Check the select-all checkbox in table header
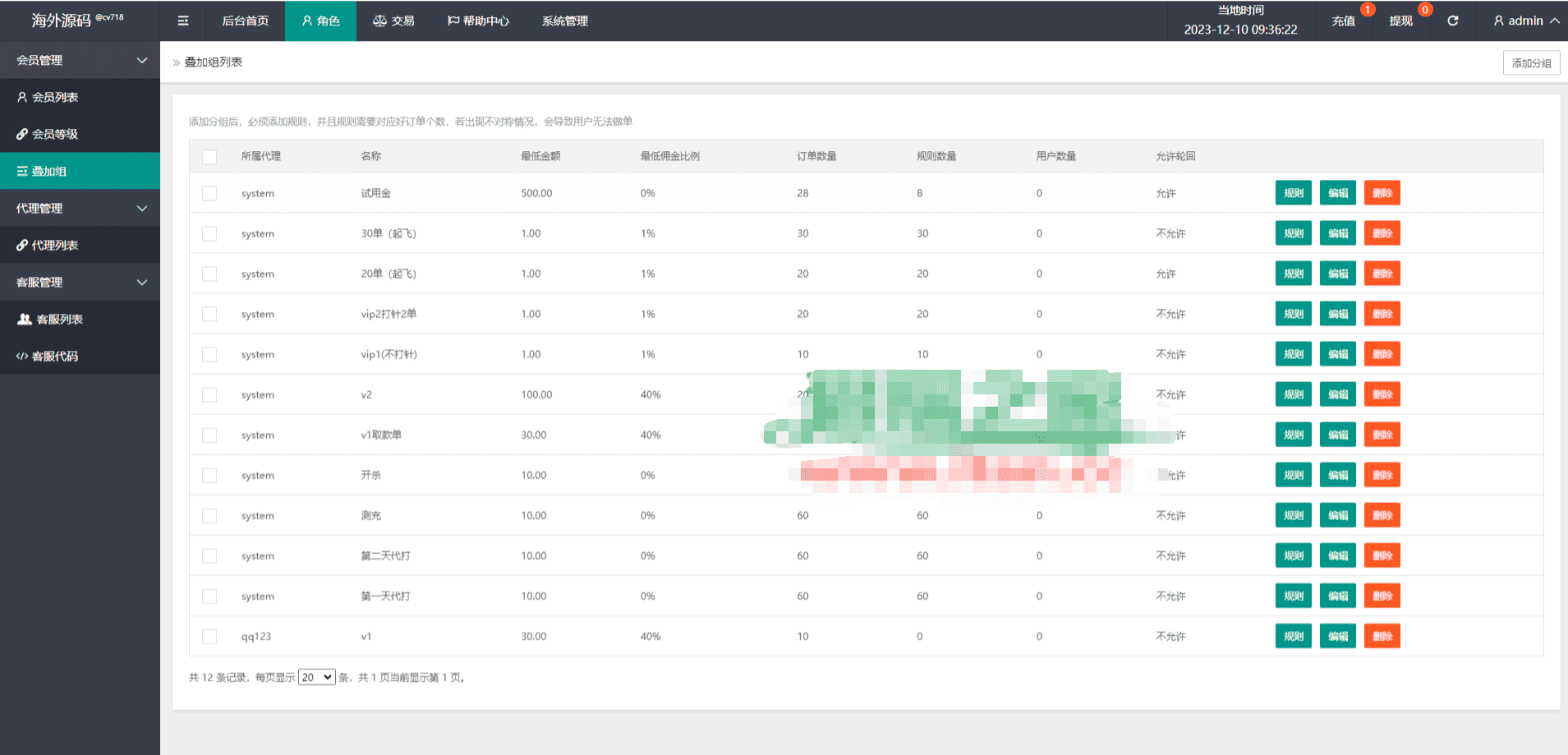This screenshot has width=1568, height=755. pos(209,156)
